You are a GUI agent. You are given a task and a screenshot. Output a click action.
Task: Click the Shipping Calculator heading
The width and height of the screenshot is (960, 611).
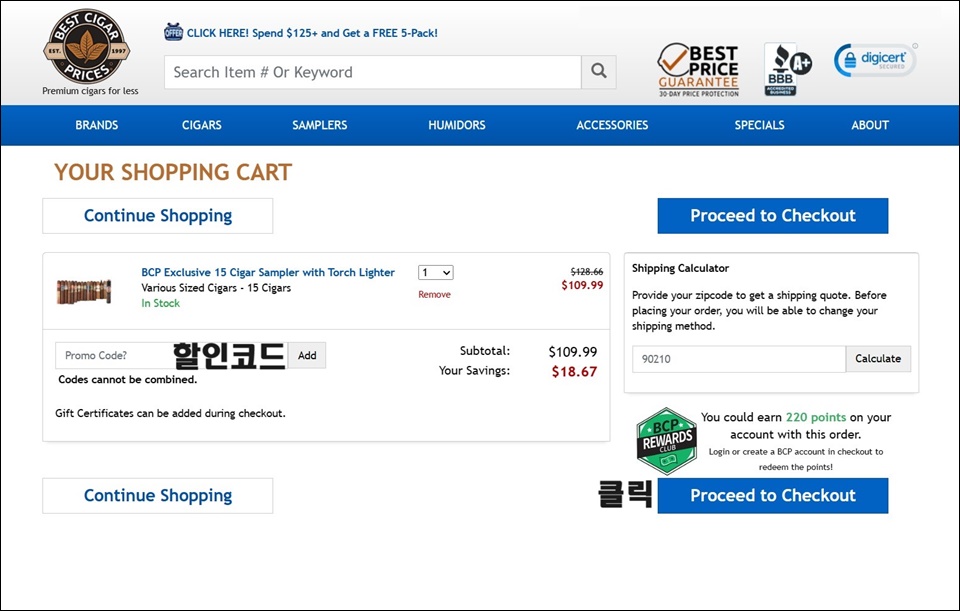tap(680, 268)
